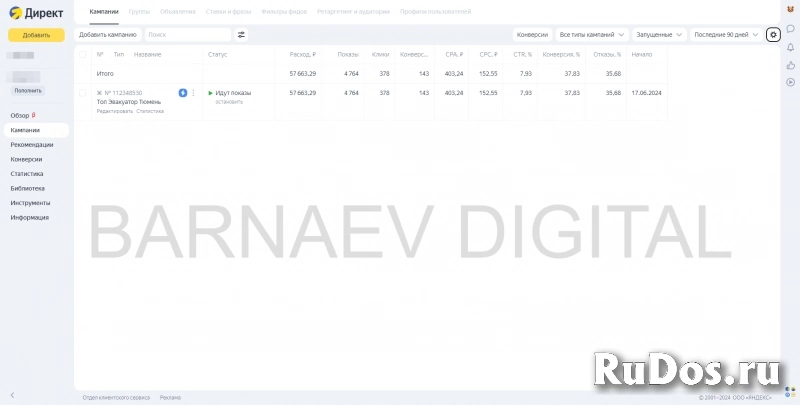800x405 pixels.
Task: Click the app switcher icon at bottom right
Action: click(x=790, y=392)
